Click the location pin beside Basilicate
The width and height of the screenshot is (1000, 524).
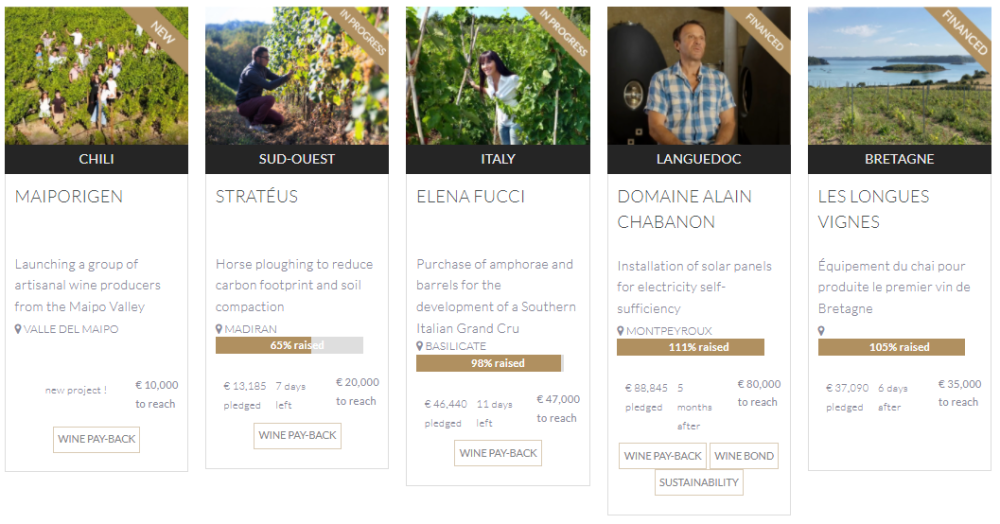tap(420, 346)
